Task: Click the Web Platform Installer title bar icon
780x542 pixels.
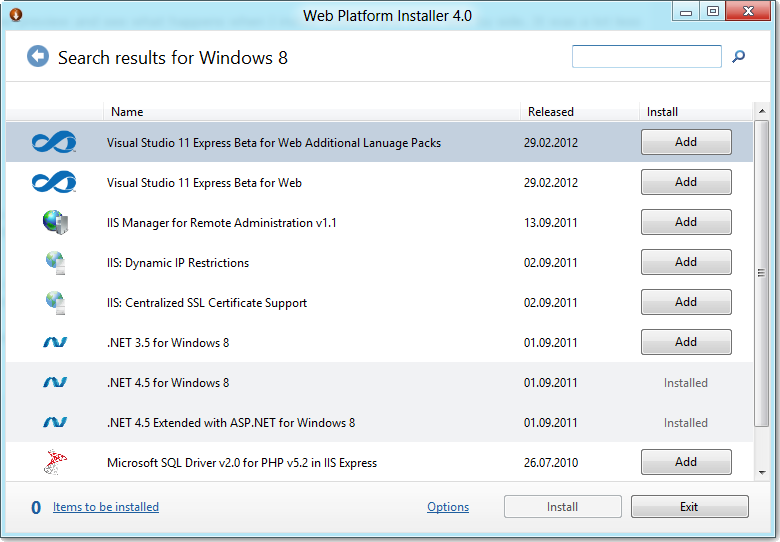Action: coord(16,15)
